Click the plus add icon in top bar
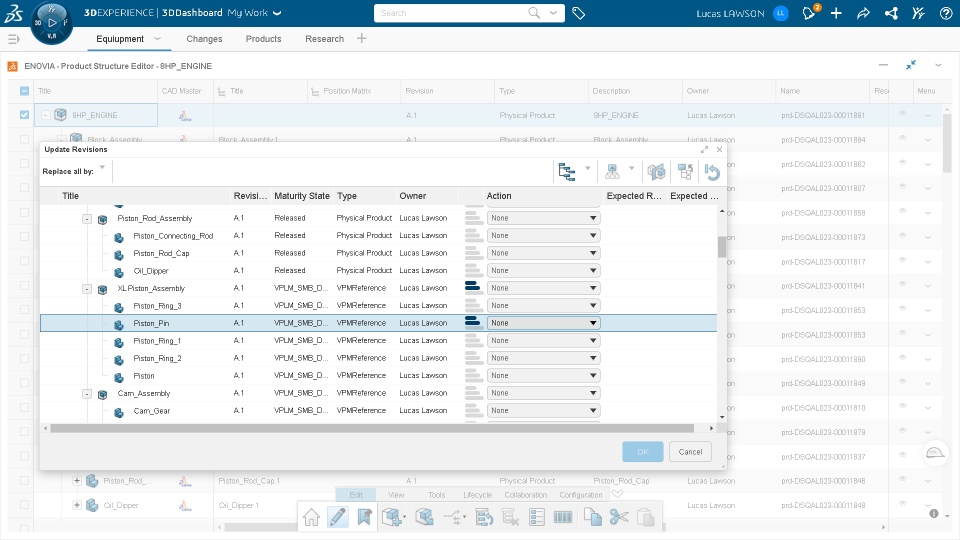 pos(836,13)
